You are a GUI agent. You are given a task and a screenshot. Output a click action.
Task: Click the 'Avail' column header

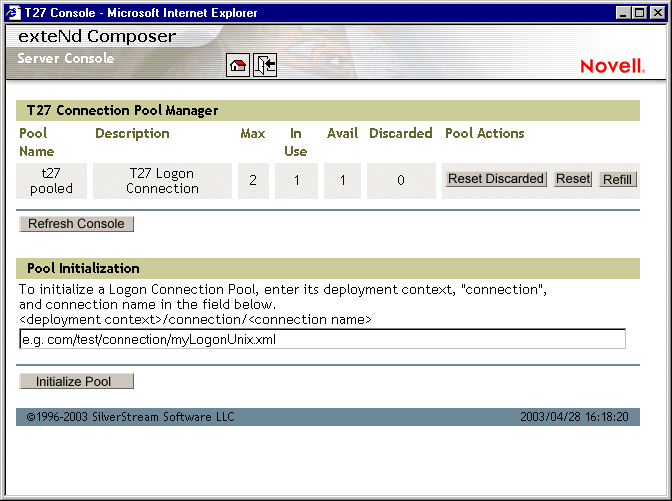point(342,133)
